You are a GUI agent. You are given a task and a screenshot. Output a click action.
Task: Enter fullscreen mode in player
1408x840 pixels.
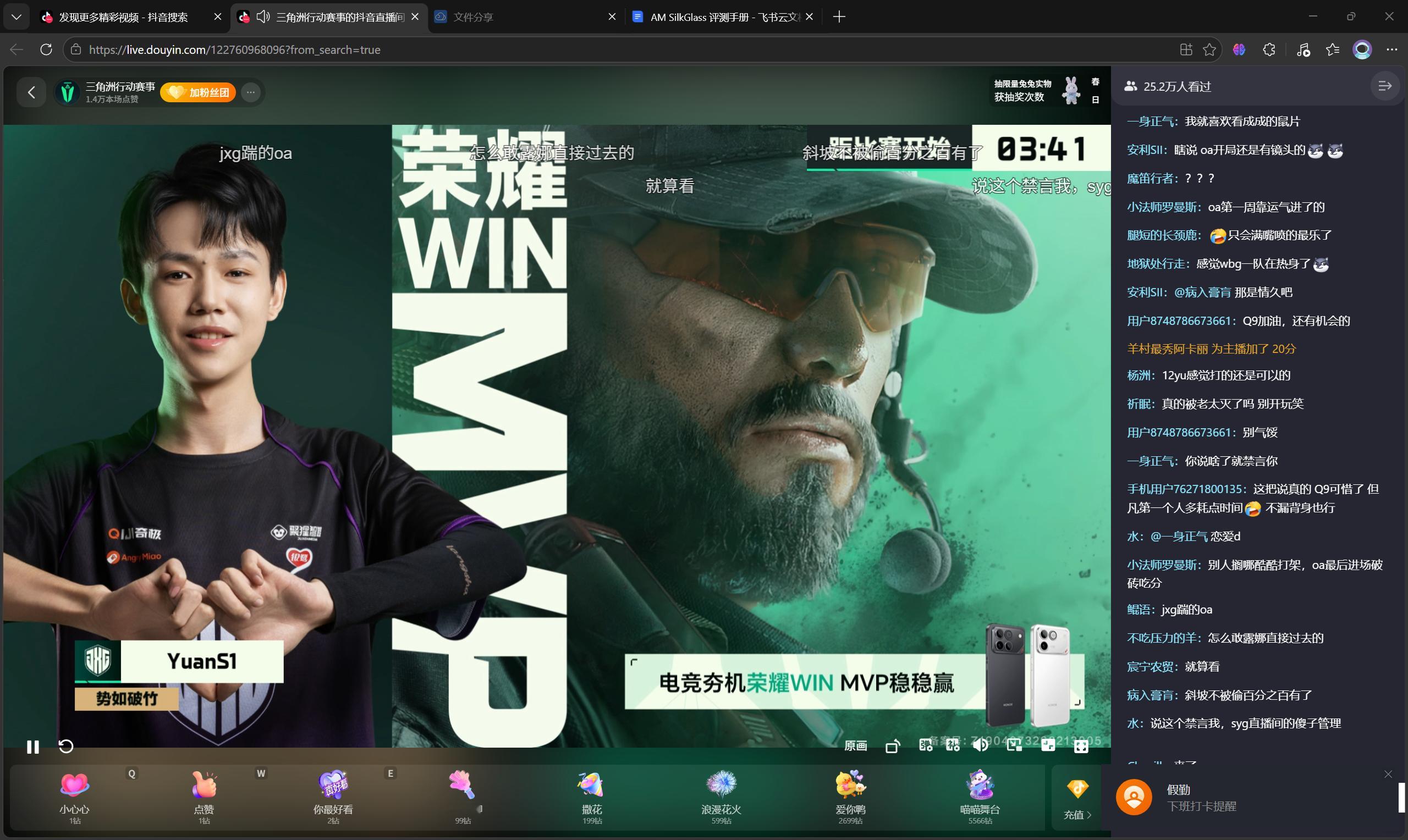click(x=1081, y=747)
